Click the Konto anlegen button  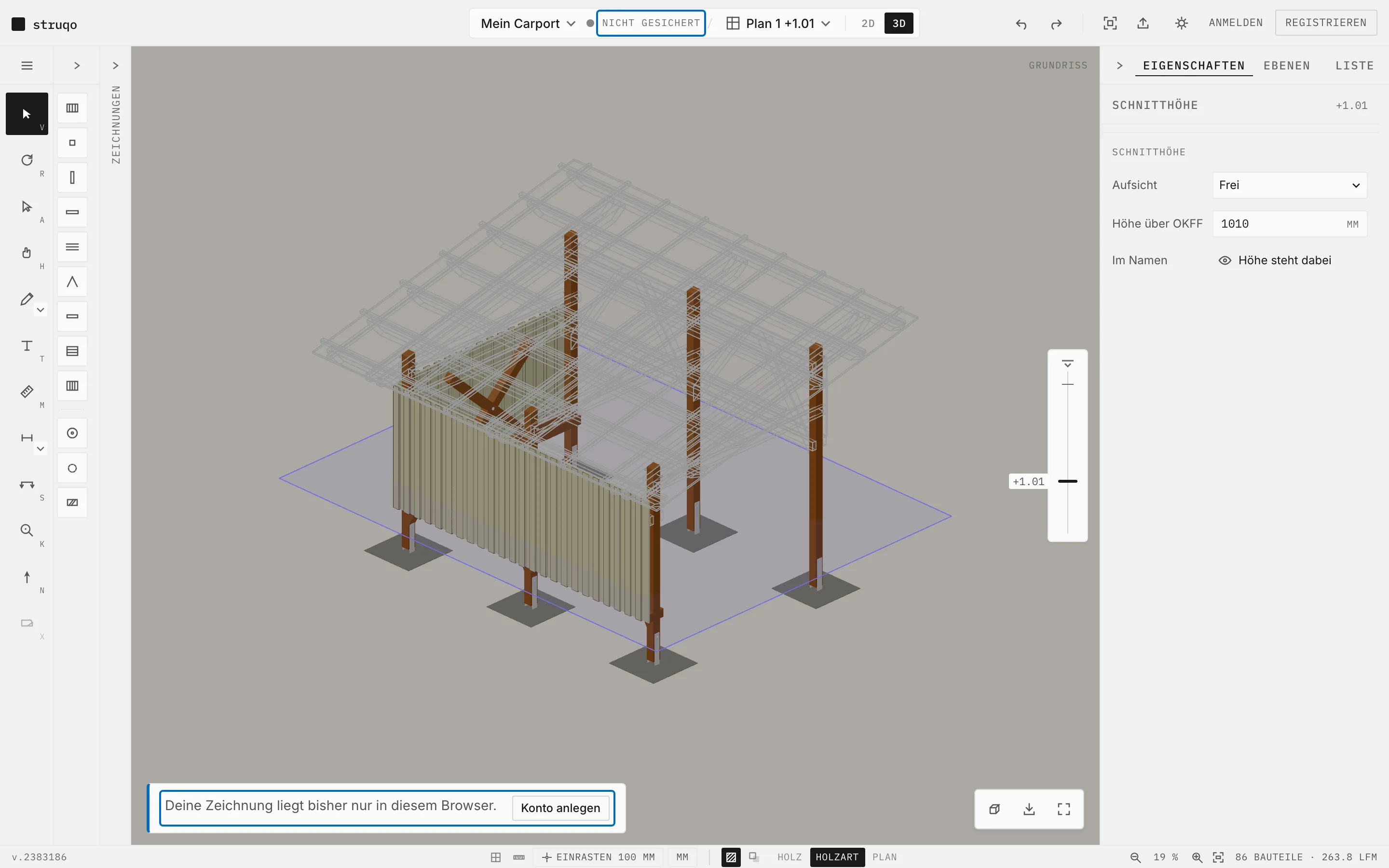560,808
